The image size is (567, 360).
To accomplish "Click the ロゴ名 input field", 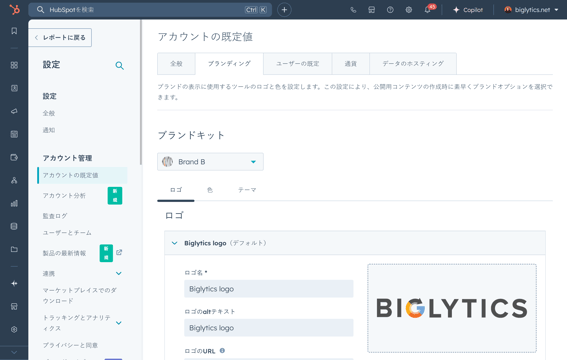I will coord(269,289).
